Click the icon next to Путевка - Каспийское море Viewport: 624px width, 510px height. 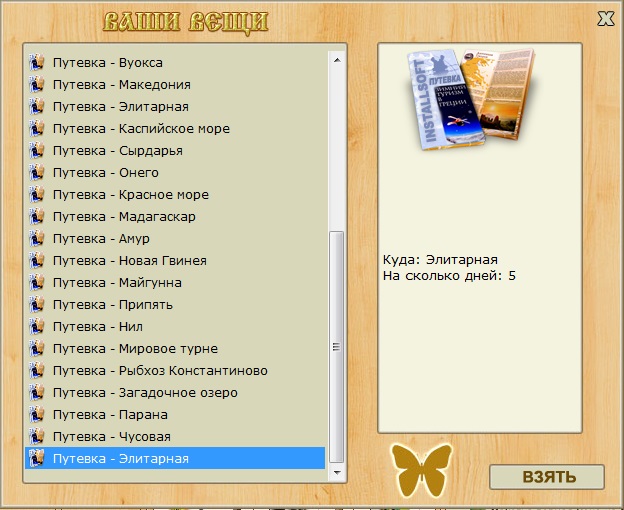pyautogui.click(x=37, y=128)
